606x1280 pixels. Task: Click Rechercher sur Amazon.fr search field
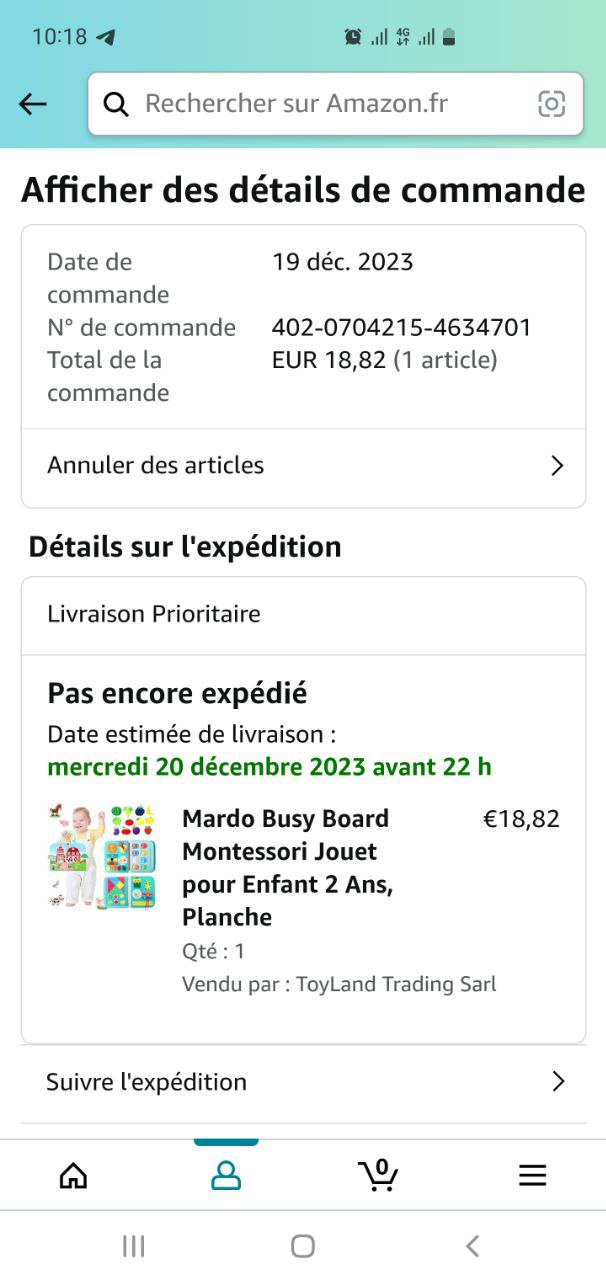(x=335, y=104)
